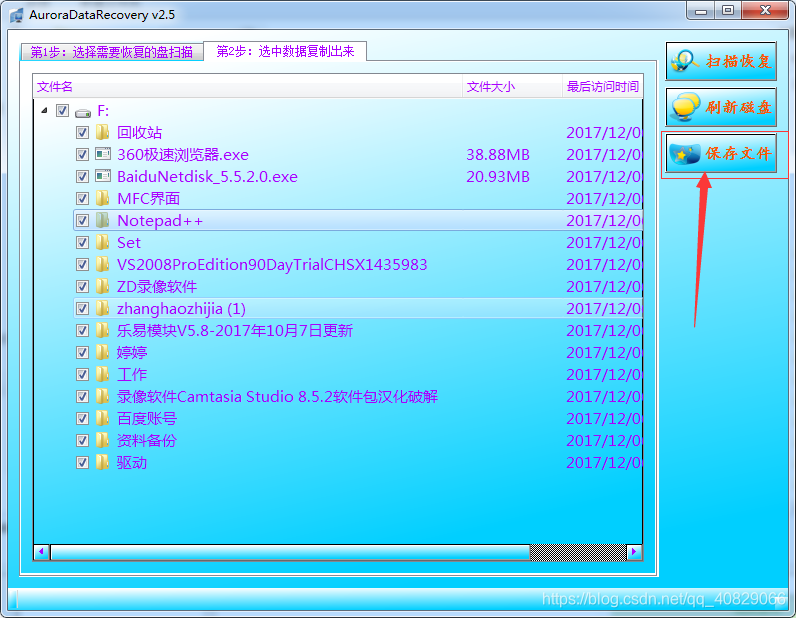This screenshot has width=796, height=618.
Task: Click folder icon of 回收站 row
Action: [102, 133]
